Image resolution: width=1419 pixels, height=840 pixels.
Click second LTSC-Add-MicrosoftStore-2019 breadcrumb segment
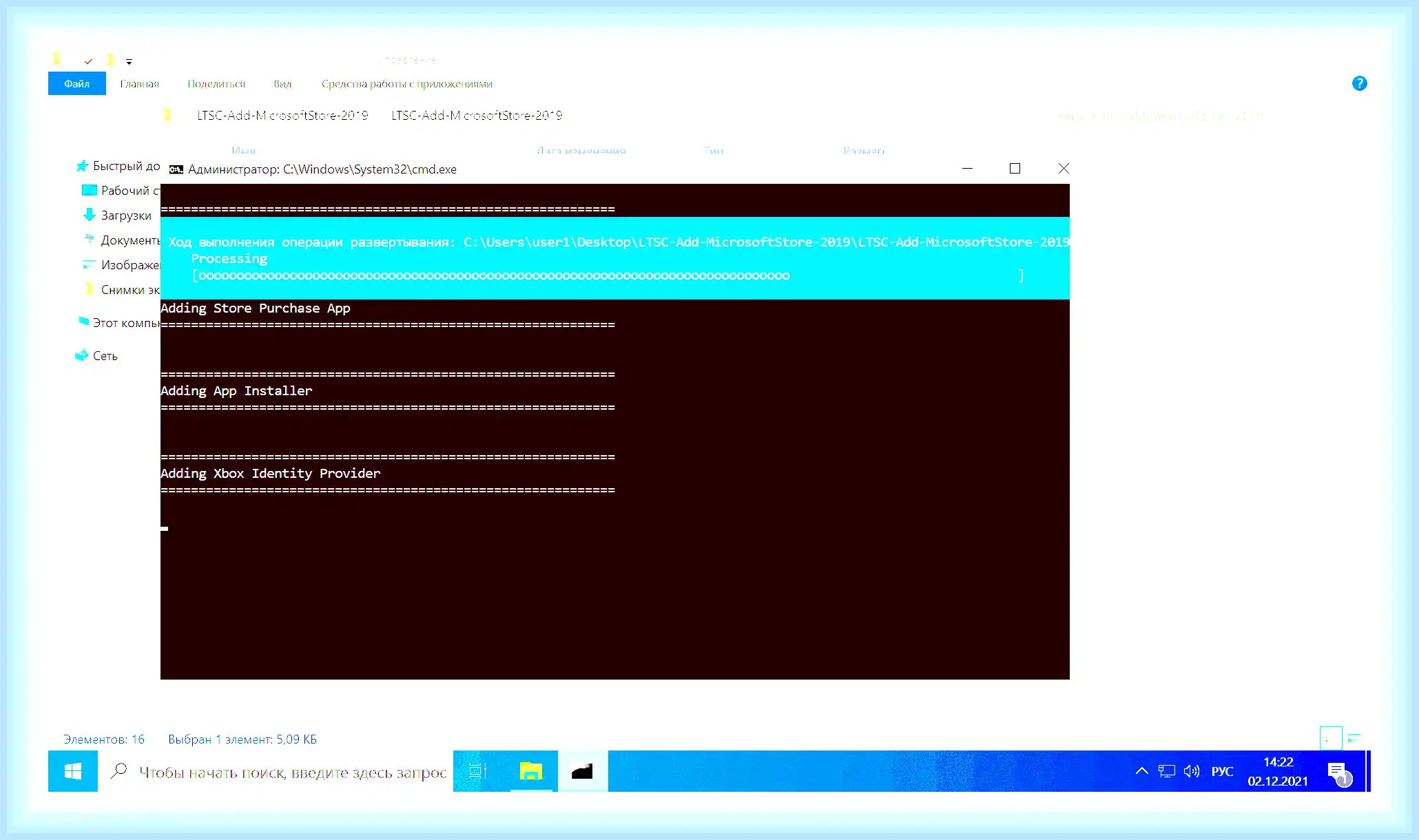[477, 115]
